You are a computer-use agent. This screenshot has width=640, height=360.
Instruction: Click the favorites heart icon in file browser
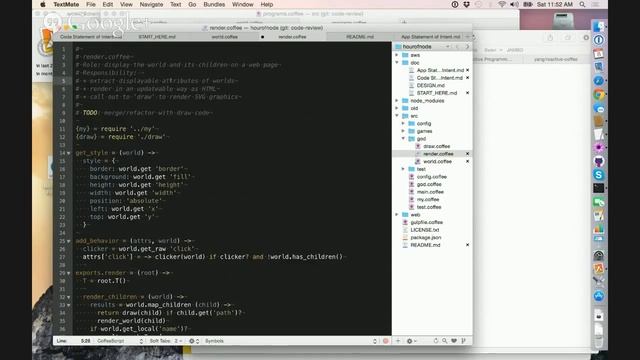pos(454,341)
